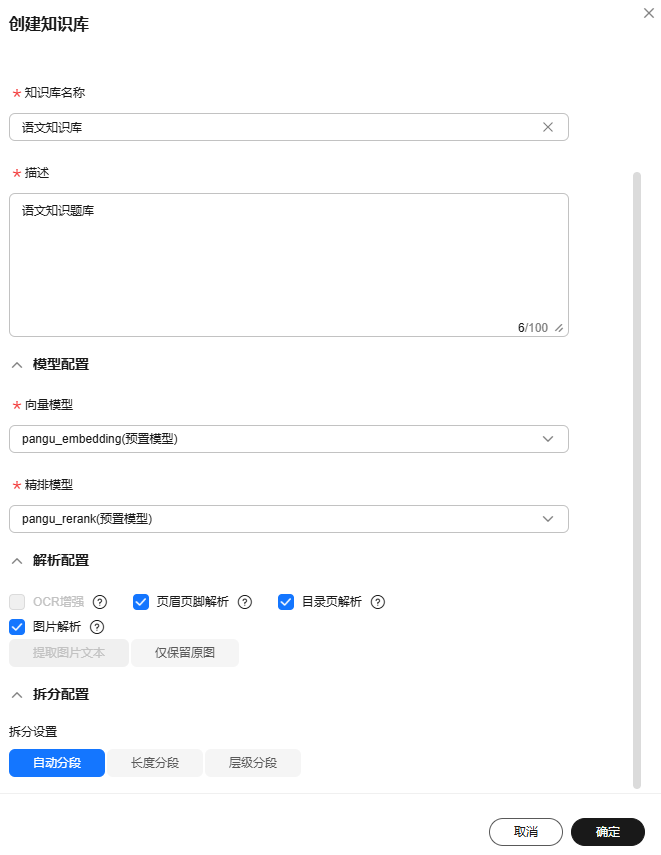Uncheck 目录页解析 checkbox
Image resolution: width=661 pixels, height=855 pixels.
tap(286, 602)
